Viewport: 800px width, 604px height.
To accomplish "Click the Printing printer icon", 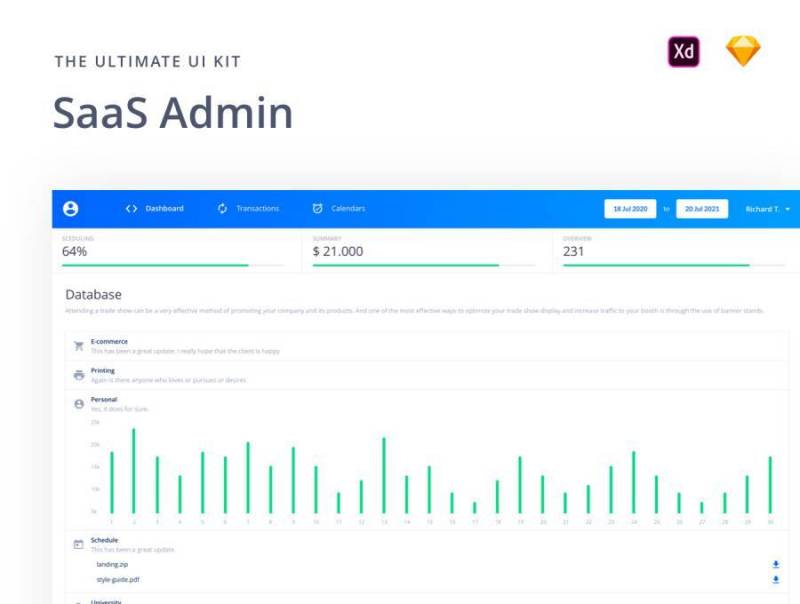I will click(x=78, y=375).
